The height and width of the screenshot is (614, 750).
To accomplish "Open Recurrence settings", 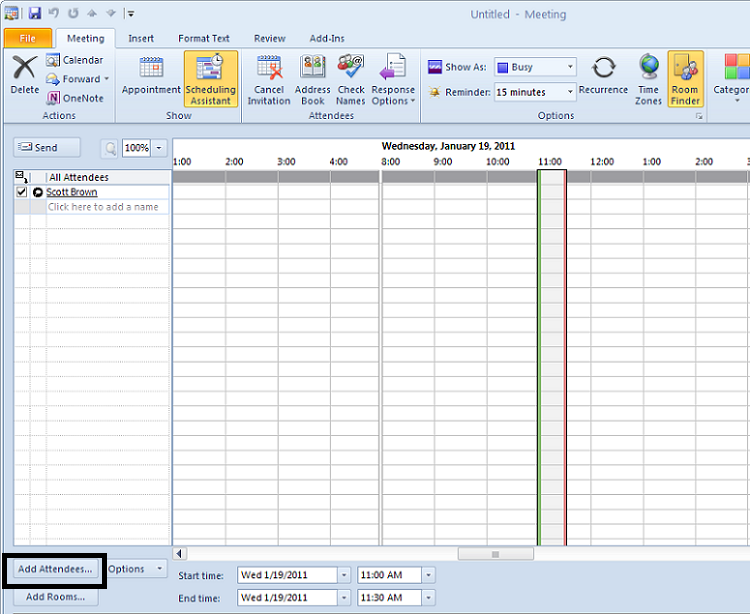I will pos(603,76).
